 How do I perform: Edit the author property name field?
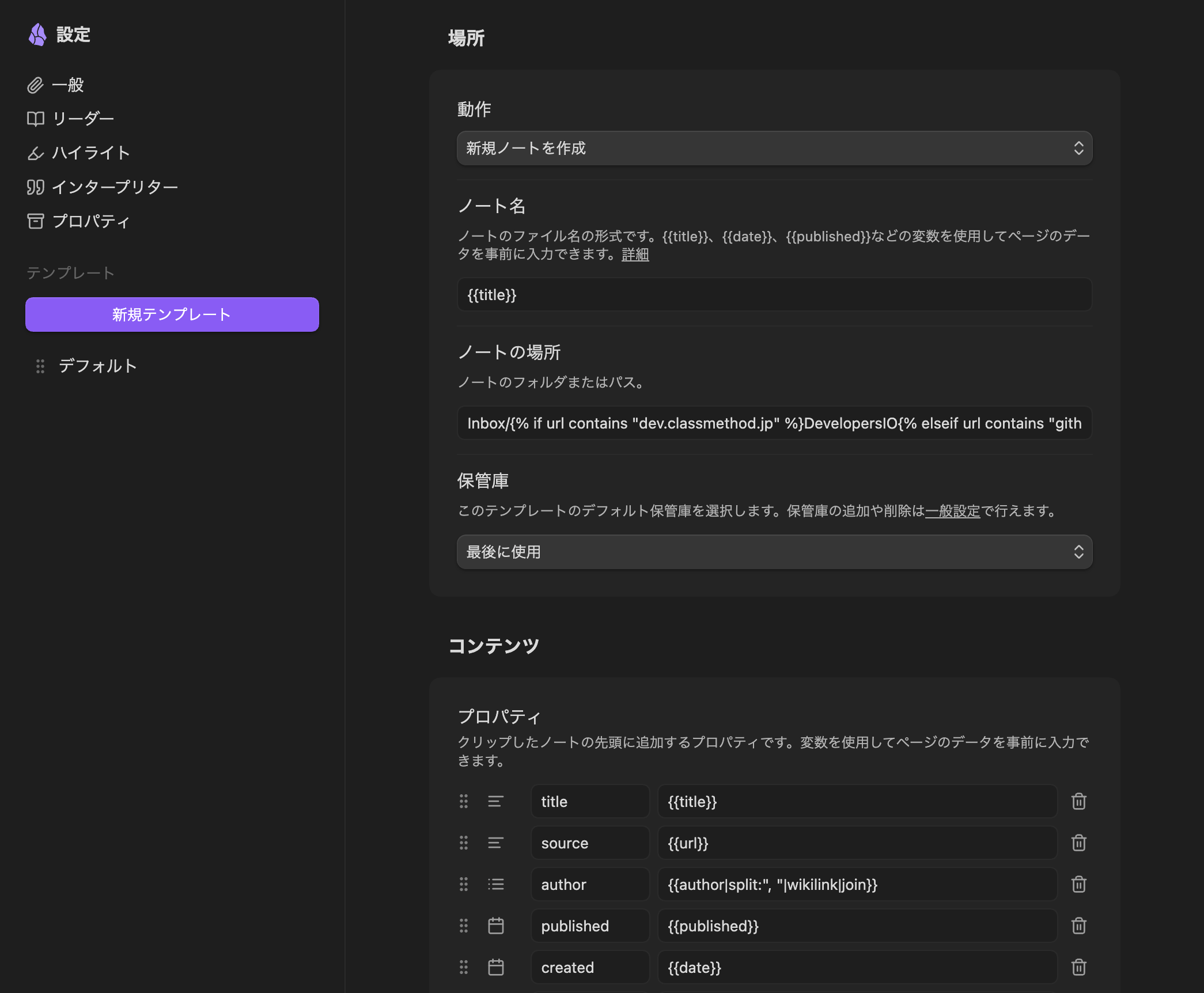(590, 884)
